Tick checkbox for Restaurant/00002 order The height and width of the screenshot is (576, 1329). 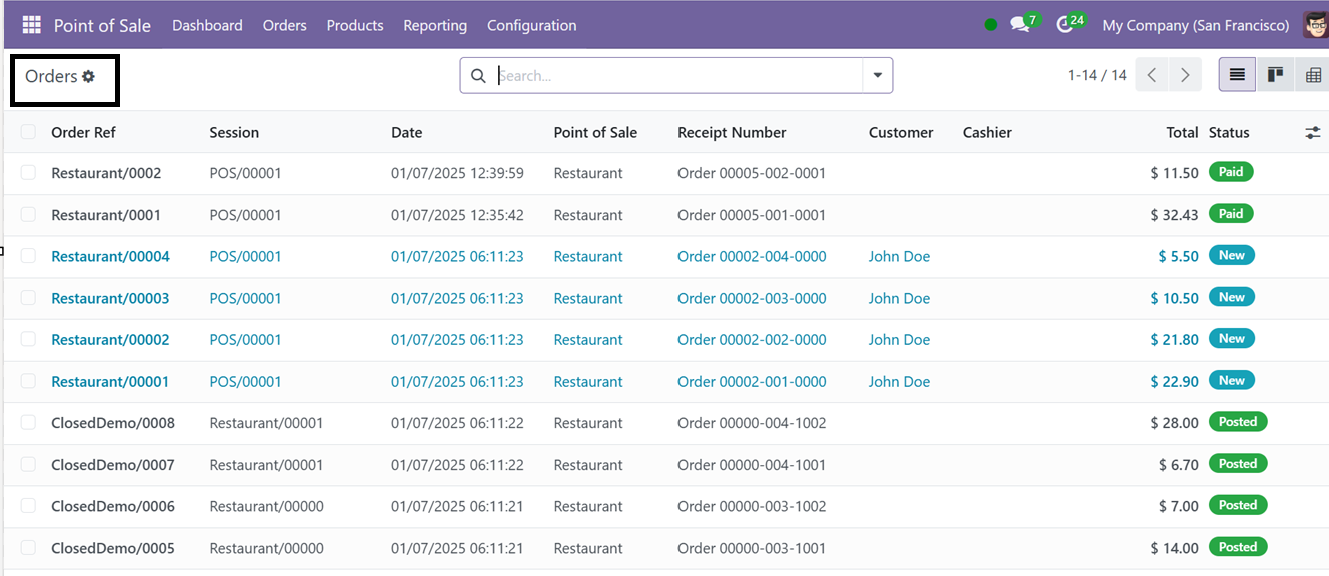point(28,339)
